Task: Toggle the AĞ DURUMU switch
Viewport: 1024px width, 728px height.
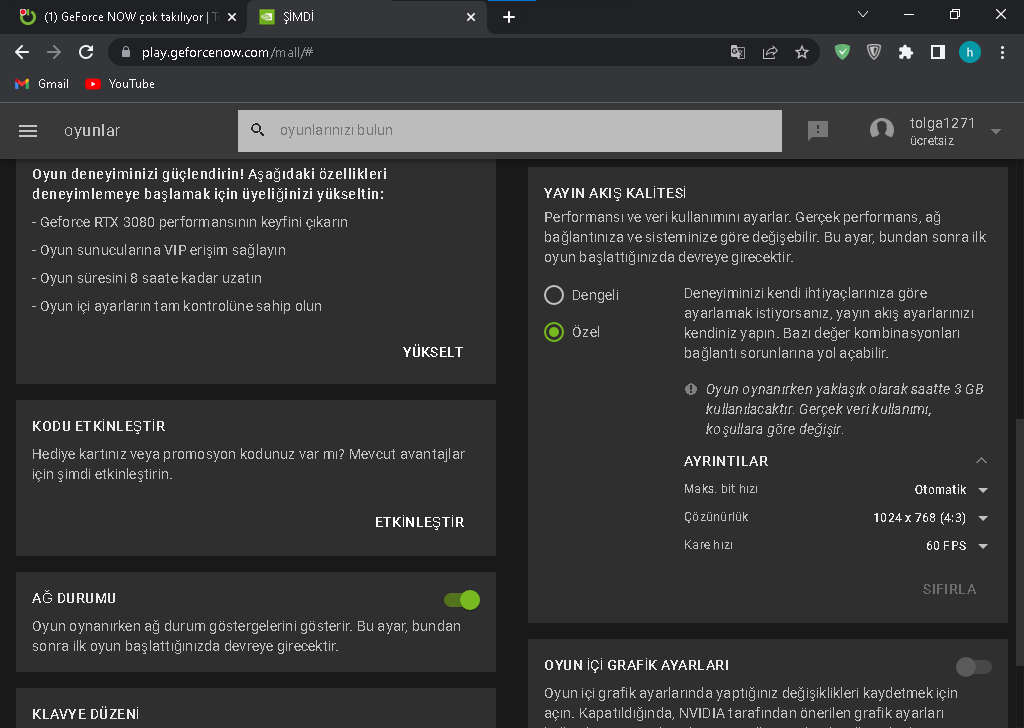Action: click(462, 599)
